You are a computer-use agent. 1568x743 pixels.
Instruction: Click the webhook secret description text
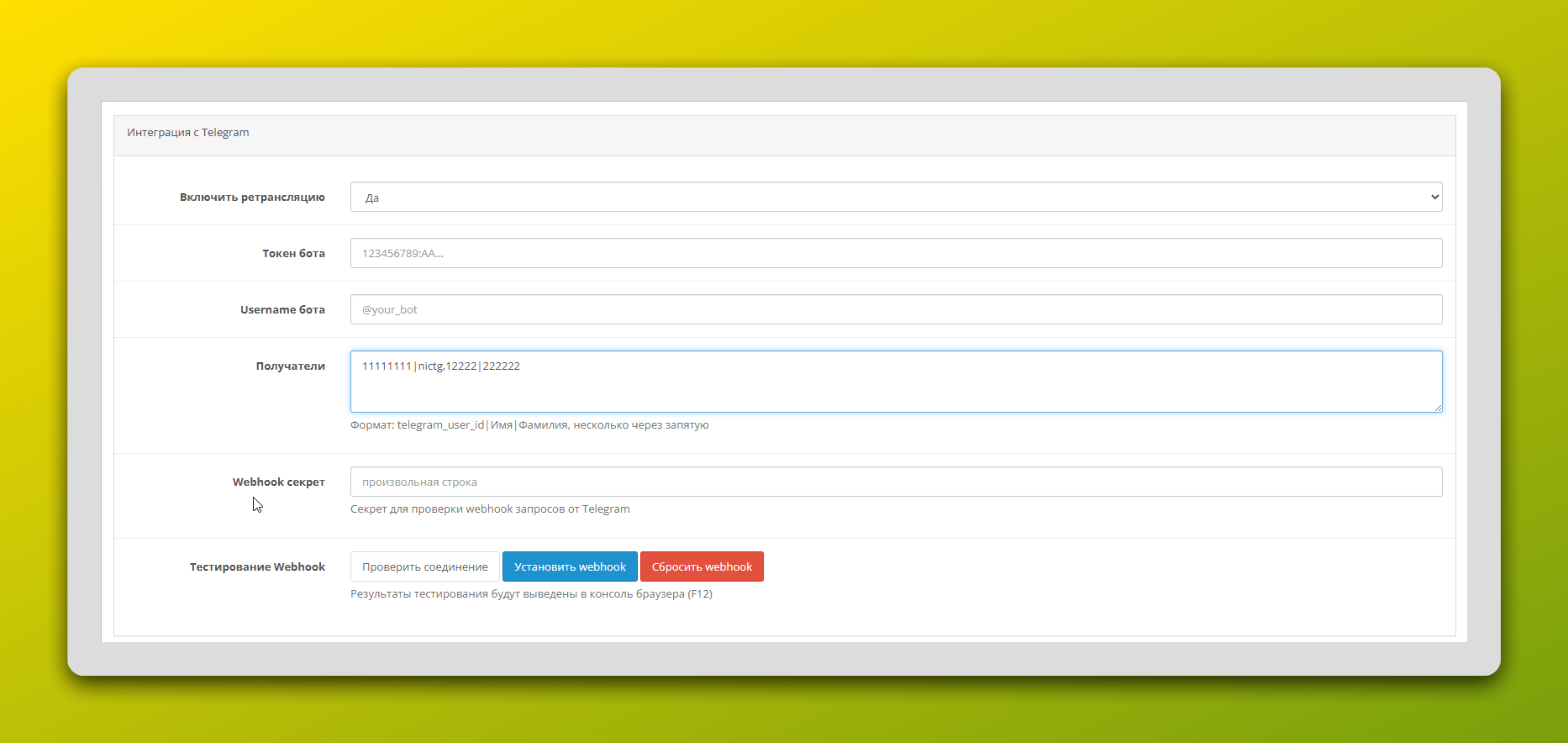pyautogui.click(x=490, y=509)
